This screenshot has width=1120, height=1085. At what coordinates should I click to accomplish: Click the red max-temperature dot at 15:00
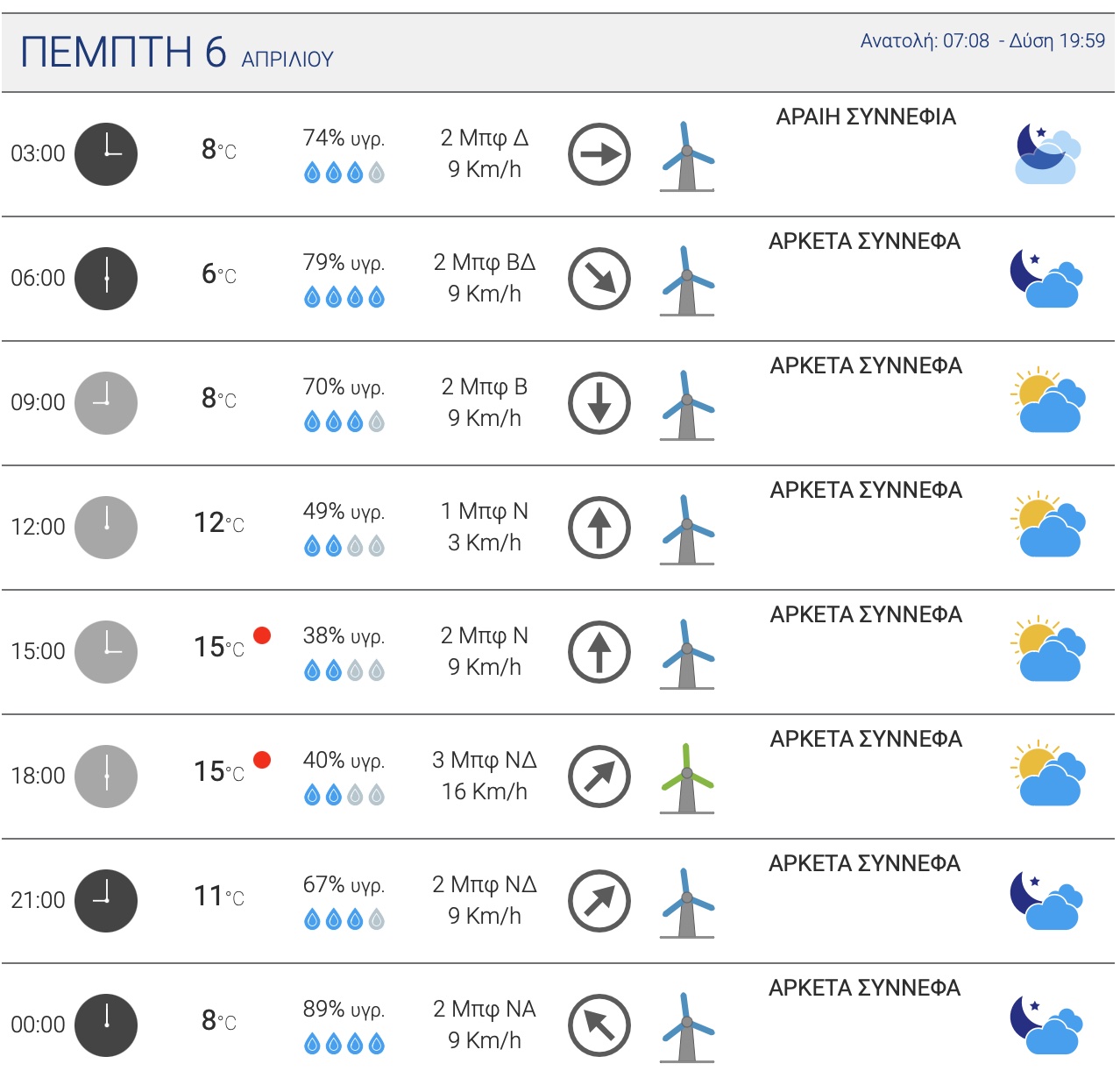261,635
